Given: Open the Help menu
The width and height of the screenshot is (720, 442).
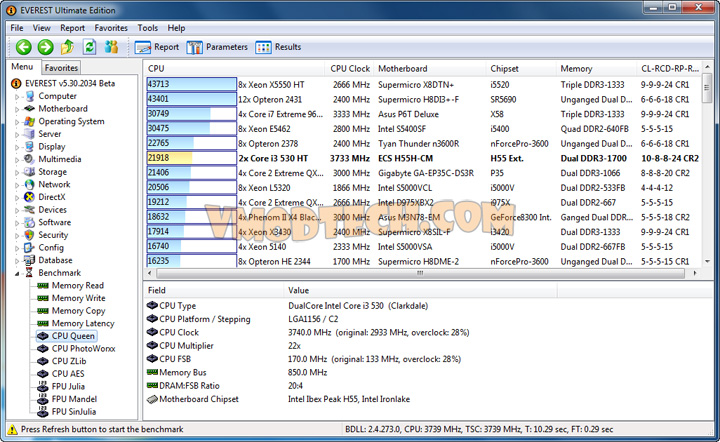Looking at the screenshot, I should click(x=176, y=28).
